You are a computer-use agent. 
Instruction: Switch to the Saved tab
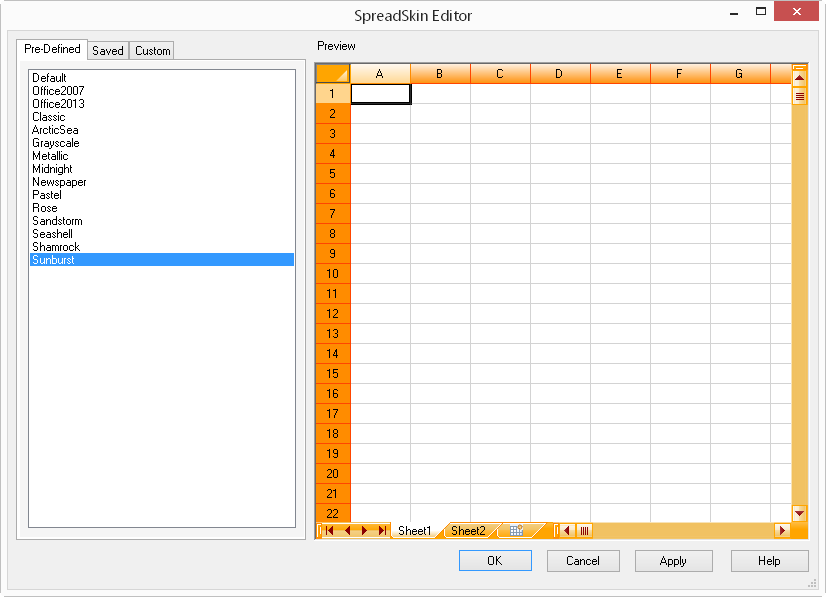pyautogui.click(x=107, y=50)
